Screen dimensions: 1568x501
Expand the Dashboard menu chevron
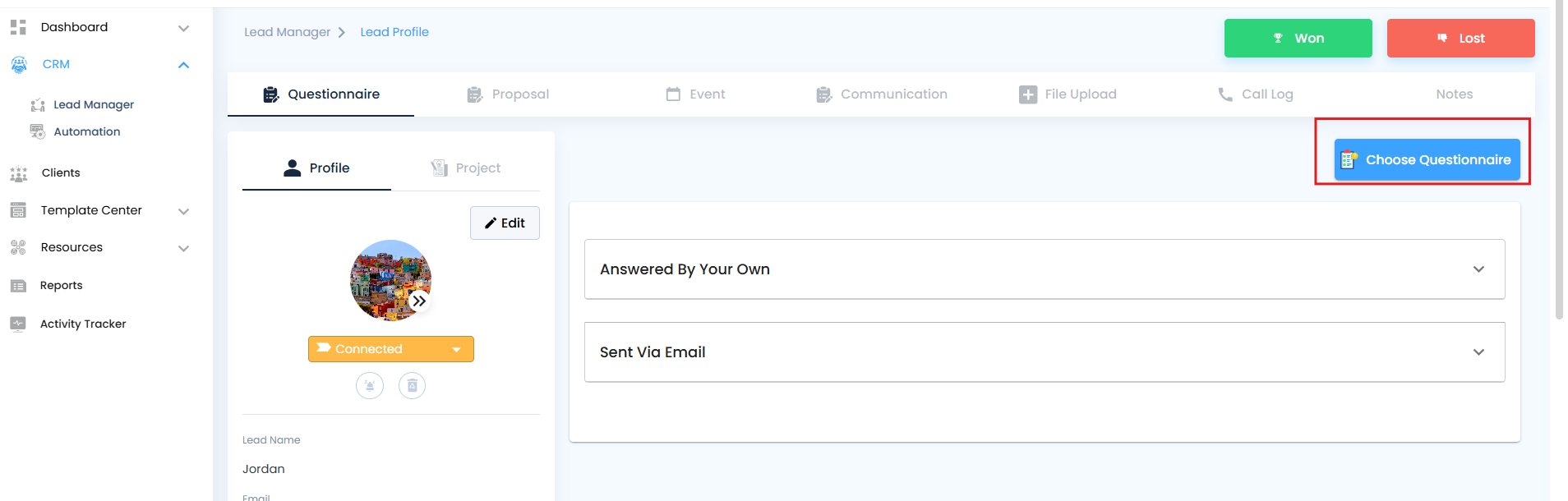coord(184,28)
